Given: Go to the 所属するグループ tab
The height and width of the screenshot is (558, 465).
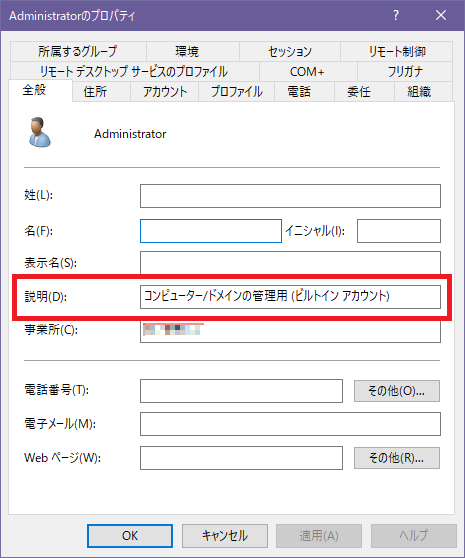Looking at the screenshot, I should [78, 52].
